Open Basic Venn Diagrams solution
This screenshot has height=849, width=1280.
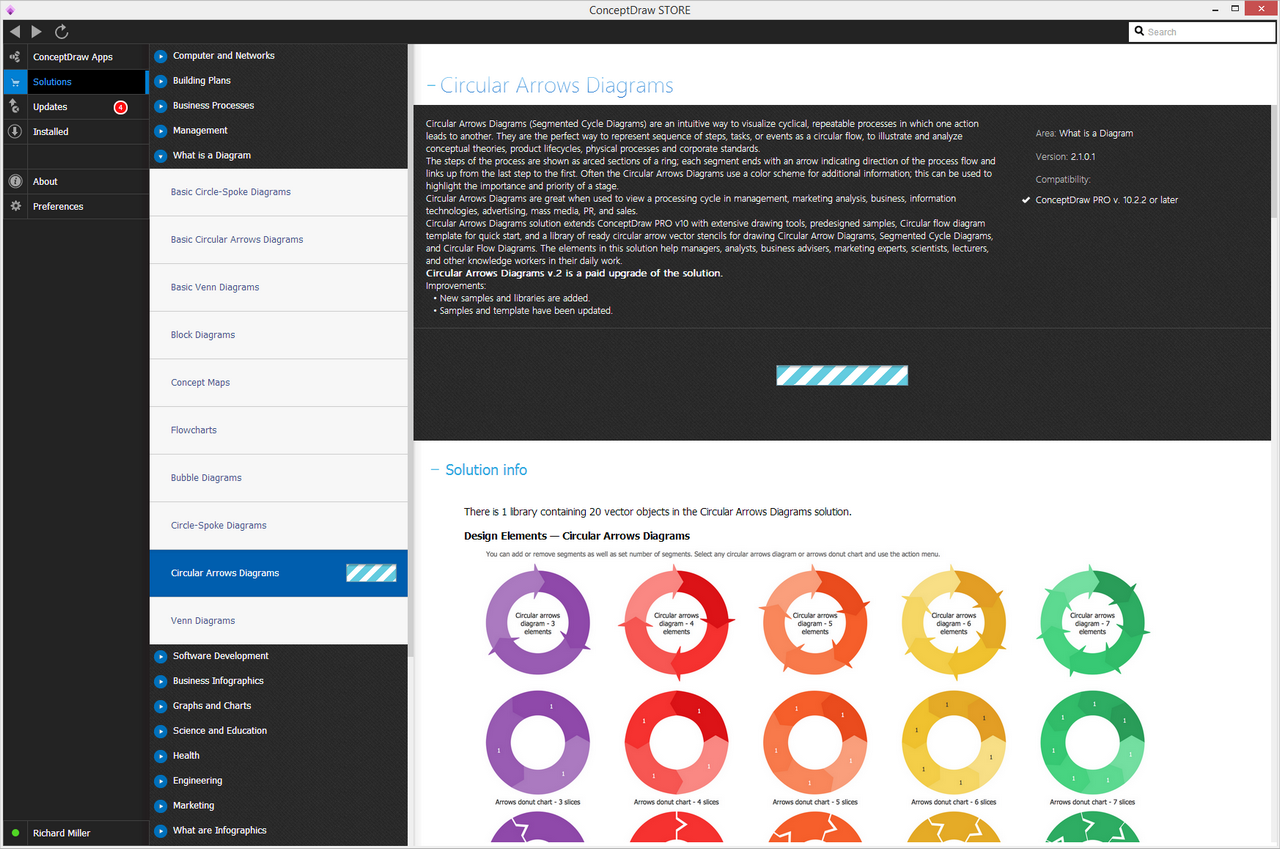point(279,287)
